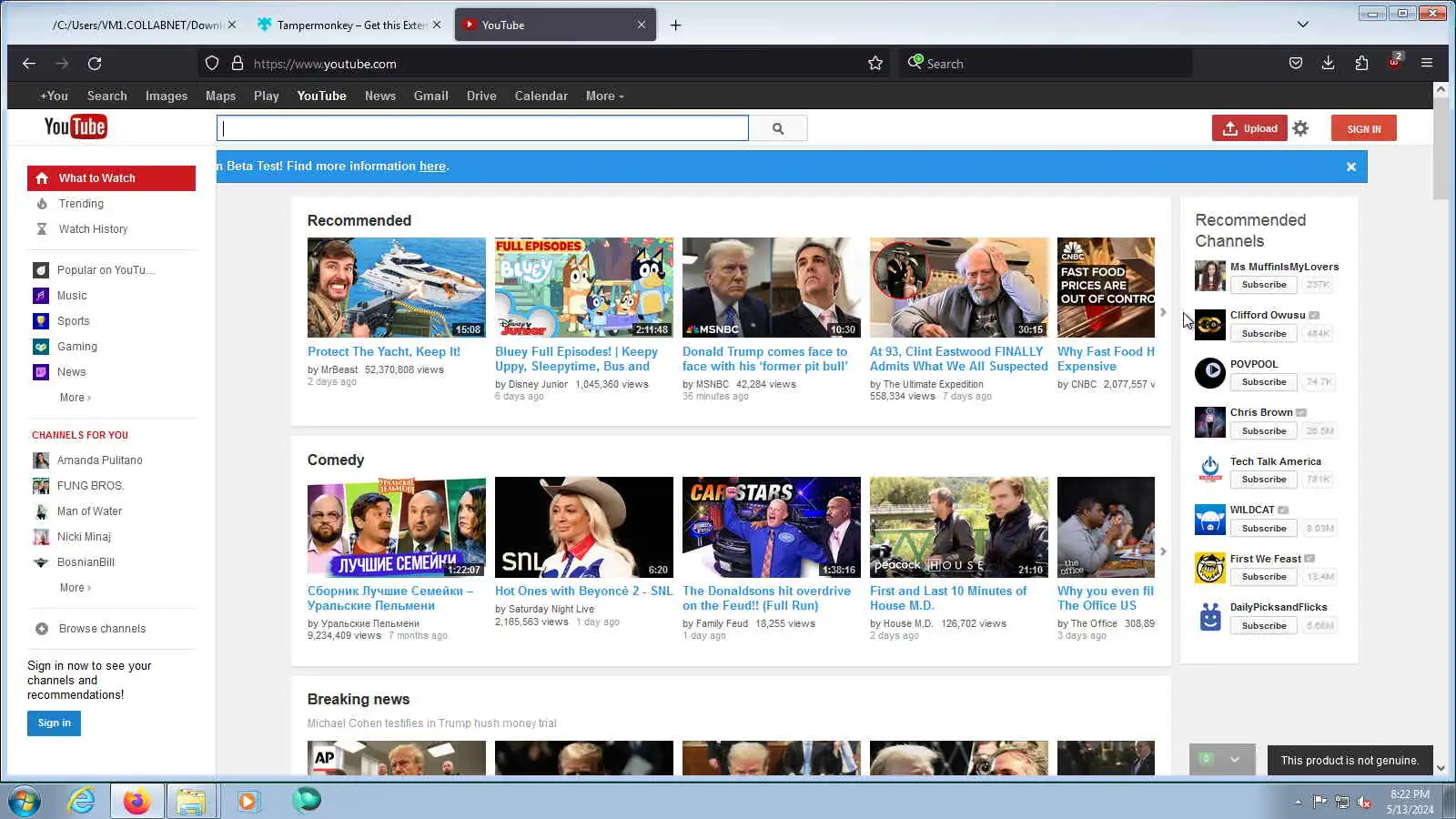Open Windows Media Player from the taskbar
This screenshot has height=819, width=1456.
[x=248, y=801]
